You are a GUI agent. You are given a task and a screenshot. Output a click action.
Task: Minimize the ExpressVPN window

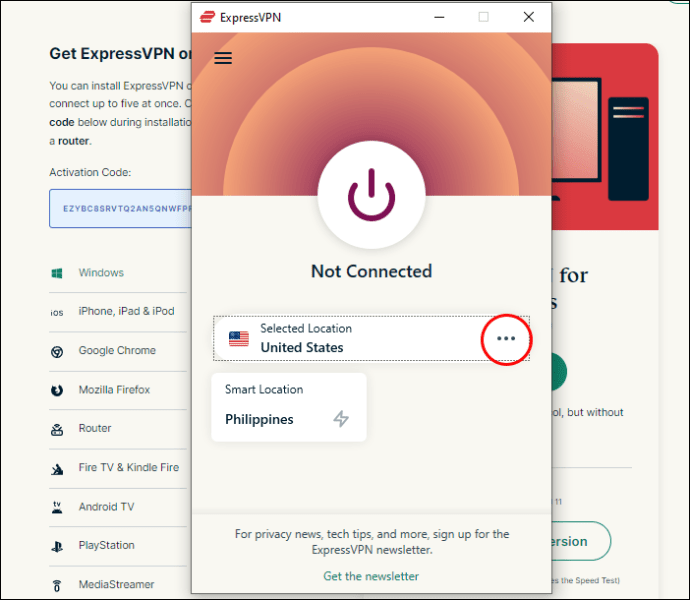[x=439, y=17]
